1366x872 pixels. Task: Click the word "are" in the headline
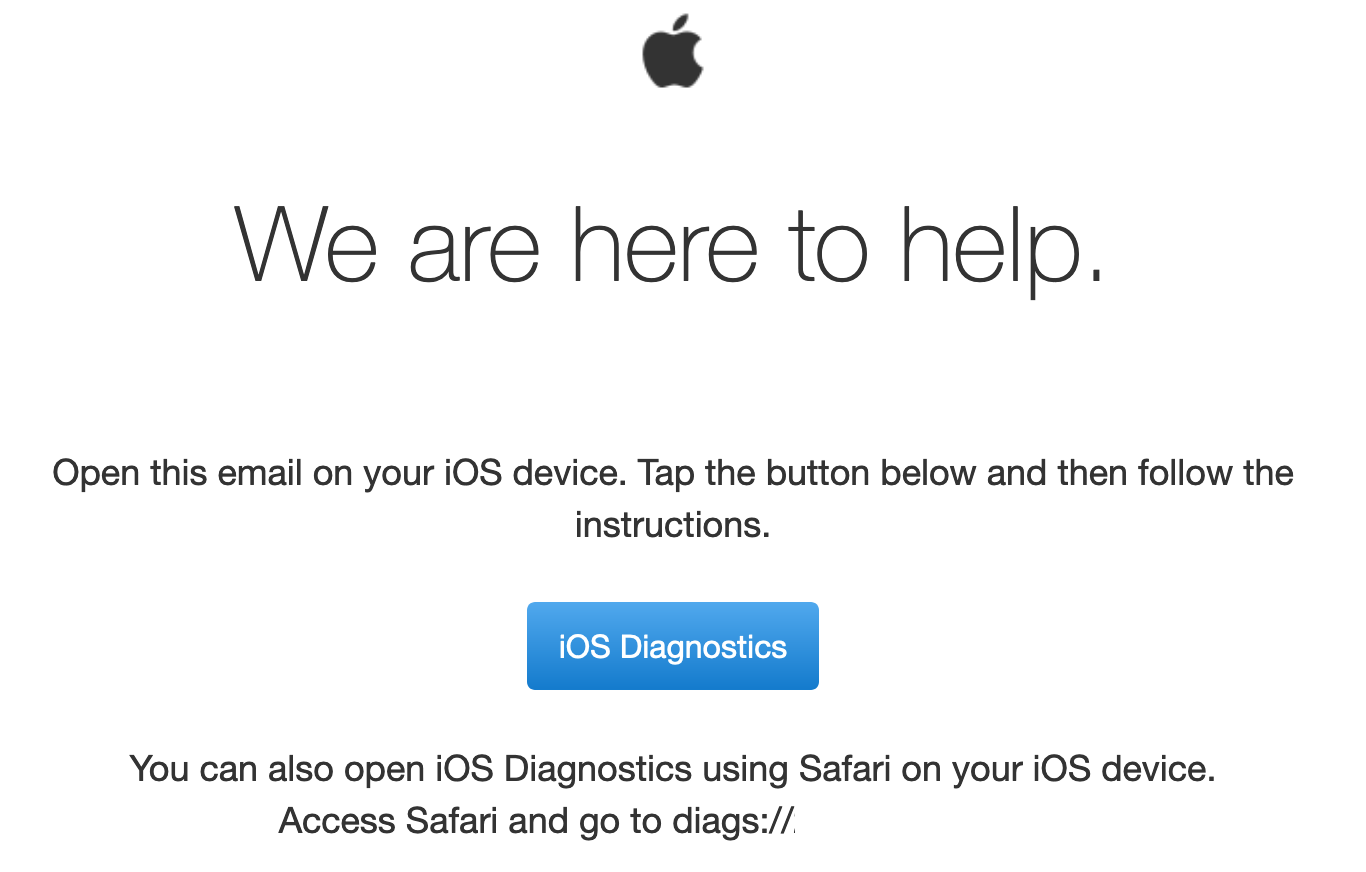475,251
